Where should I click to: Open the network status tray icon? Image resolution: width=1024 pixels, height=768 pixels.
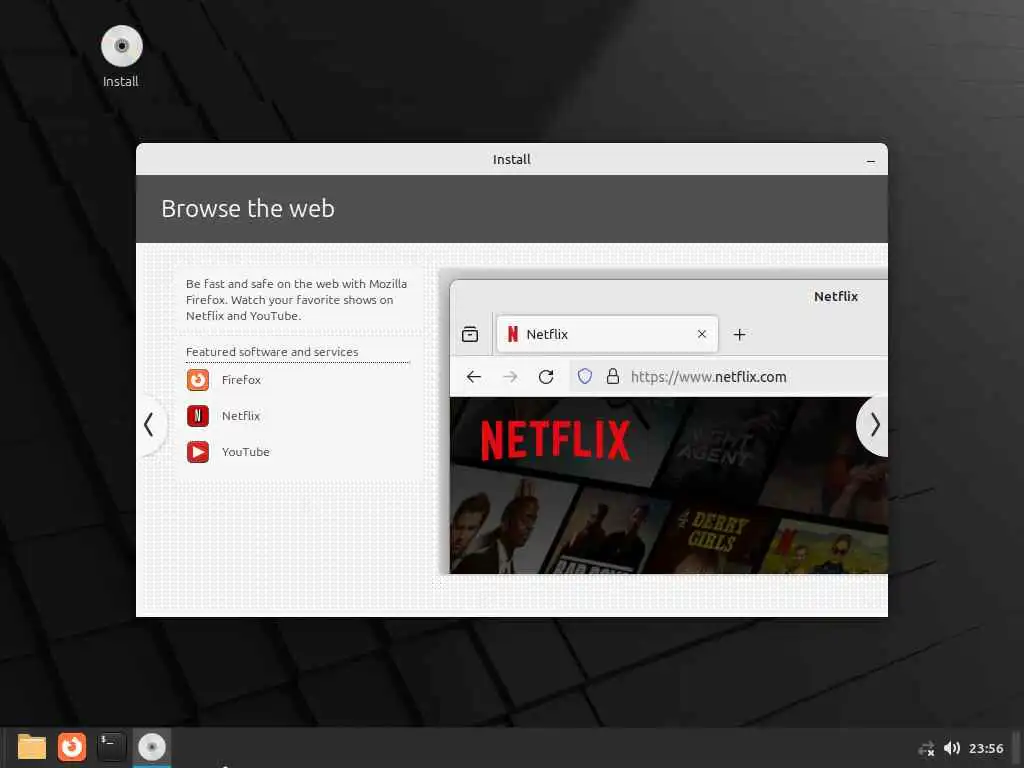click(926, 748)
